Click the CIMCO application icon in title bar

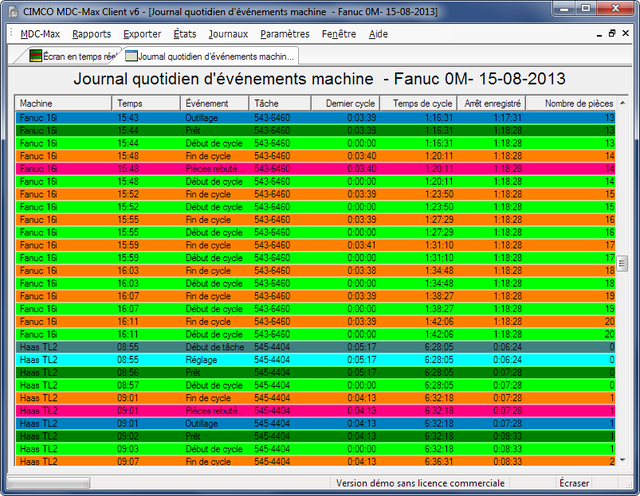[x=13, y=12]
